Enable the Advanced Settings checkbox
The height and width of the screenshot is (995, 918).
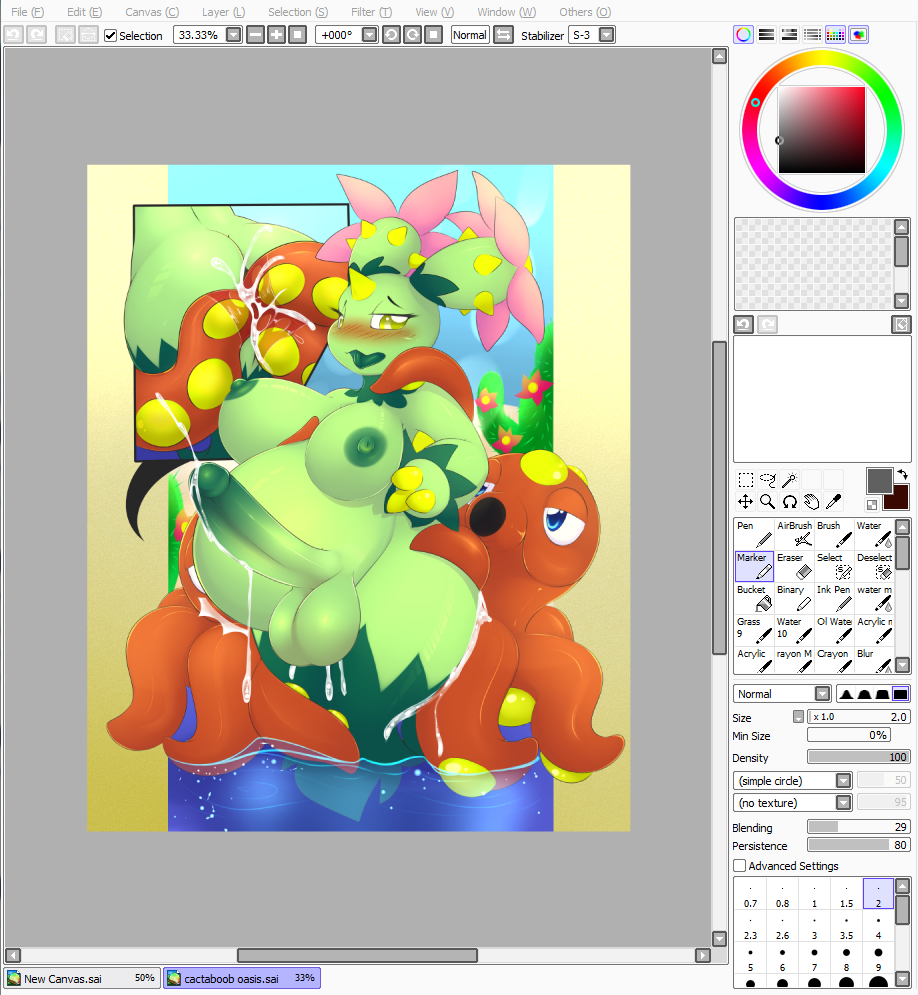(739, 866)
